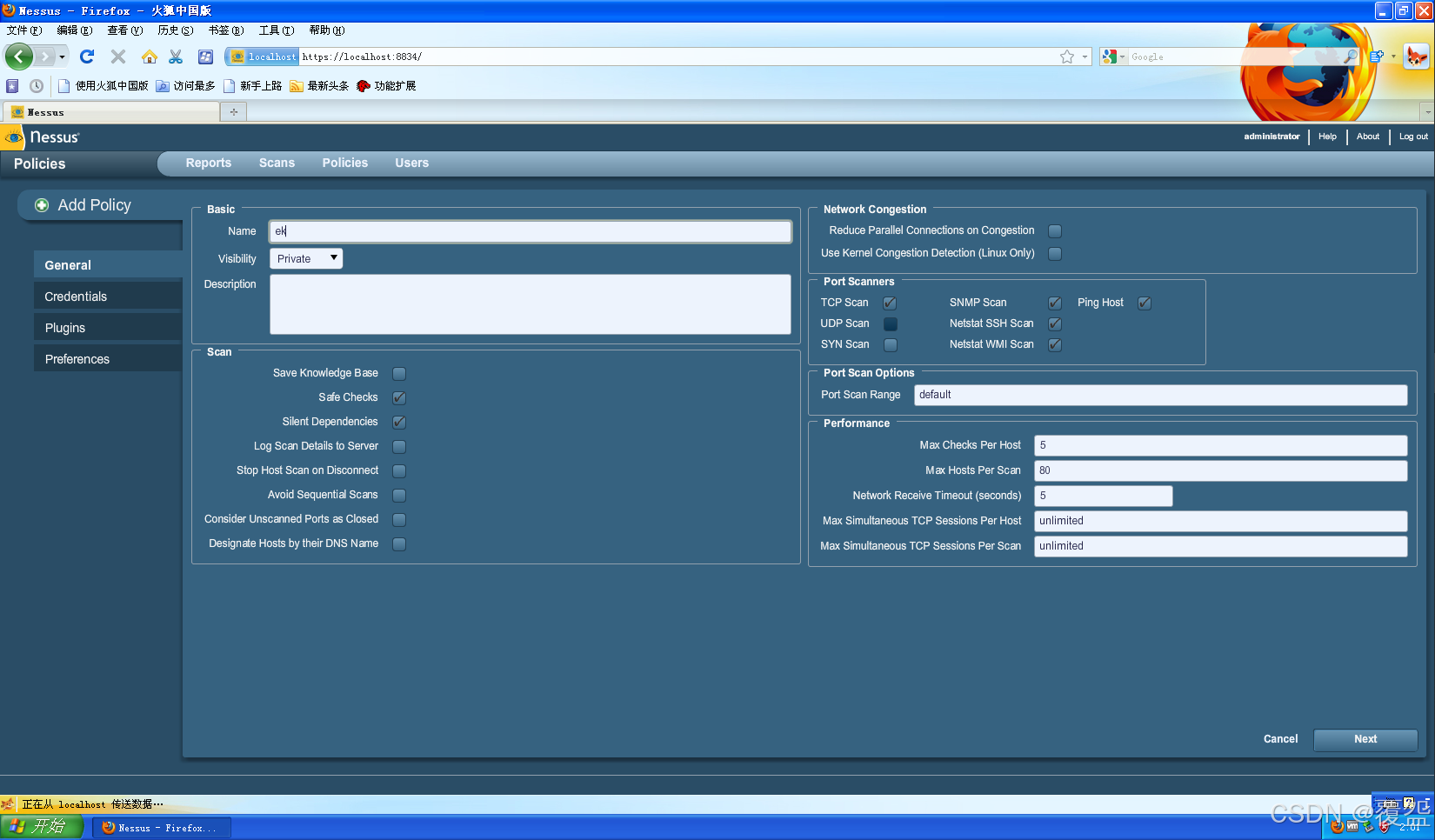Click the Nessus eye logo
The image size is (1435, 840).
tap(14, 137)
